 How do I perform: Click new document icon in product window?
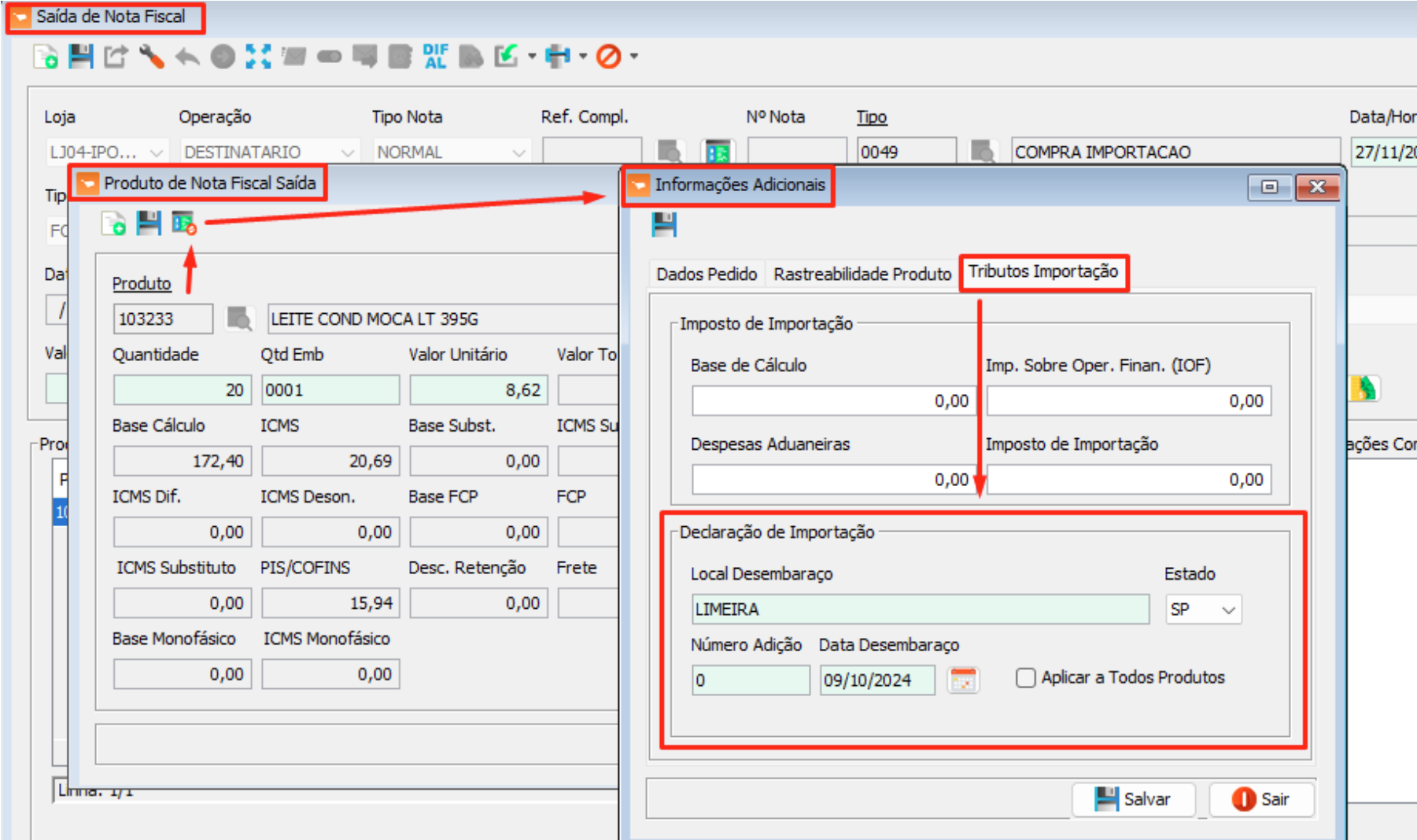tap(114, 224)
